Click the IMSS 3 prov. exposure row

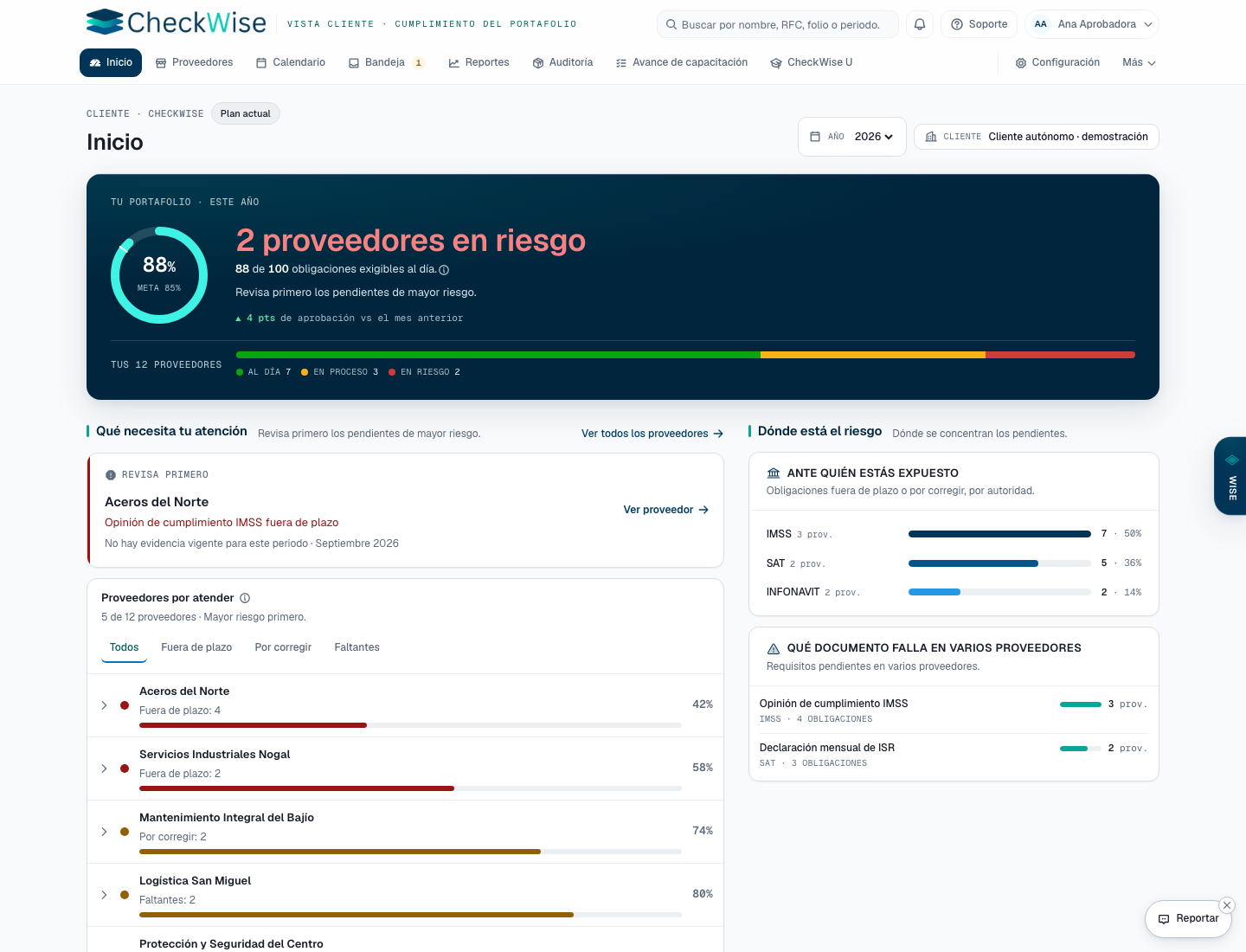[x=954, y=534]
